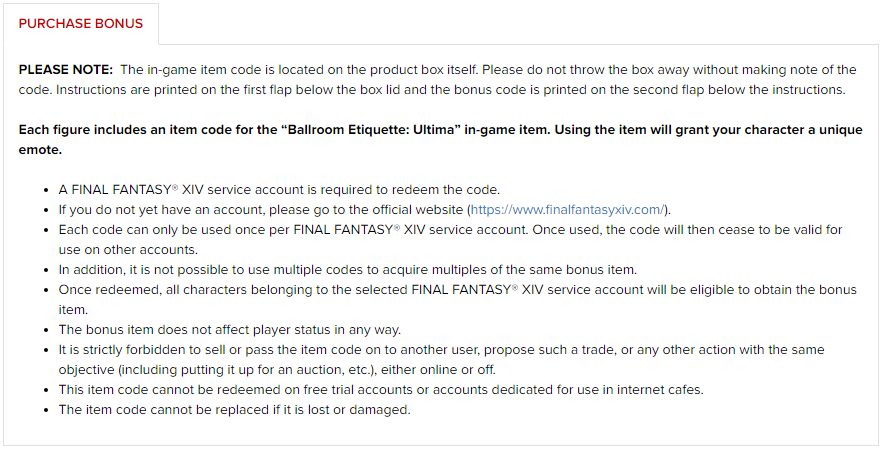The image size is (880, 449).
Task: Click the registered trademark symbol in first bullet
Action: pos(175,187)
